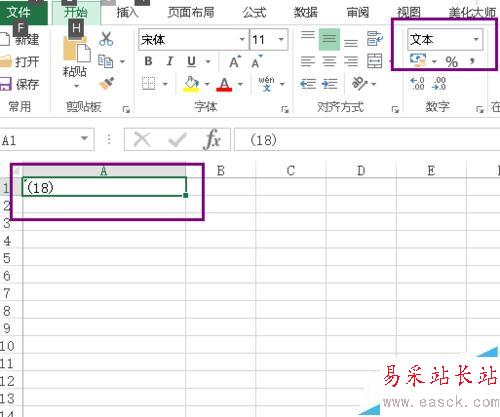Toggle Underline formatting
Screen dimensions: 500x417
(191, 61)
